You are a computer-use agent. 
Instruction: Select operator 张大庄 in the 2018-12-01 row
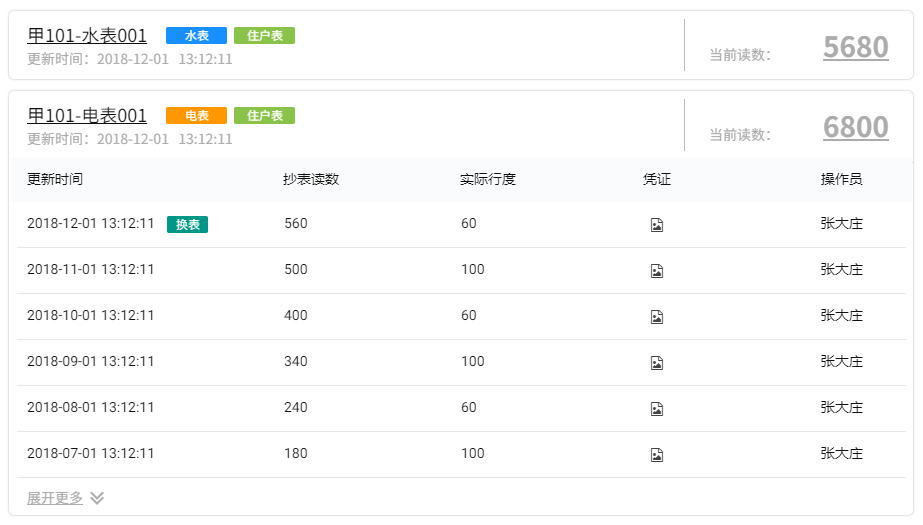click(841, 224)
